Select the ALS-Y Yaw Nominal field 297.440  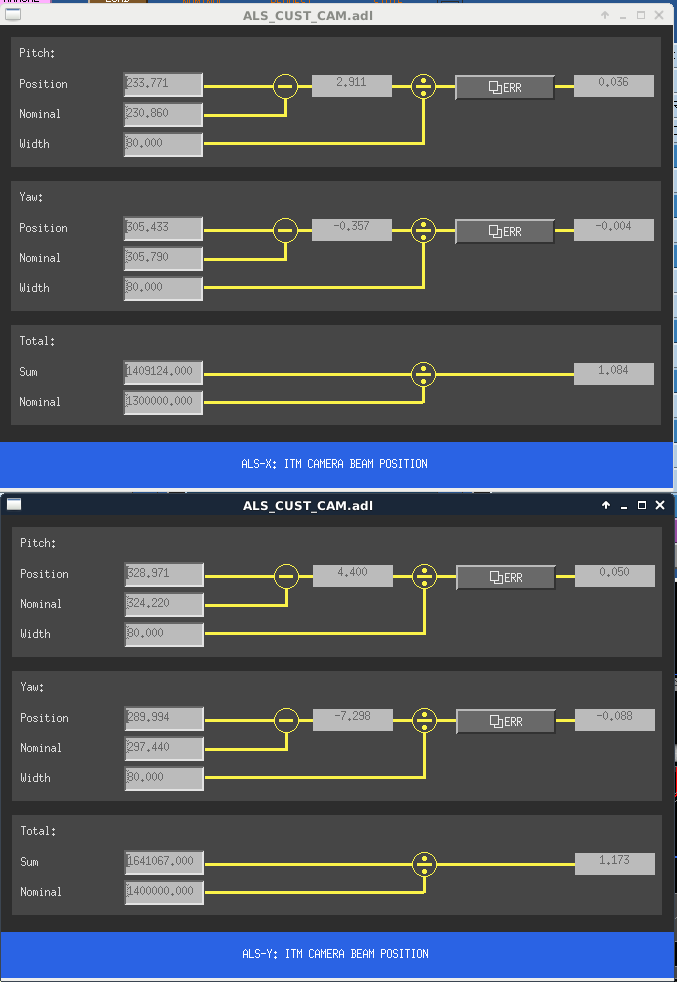click(164, 749)
